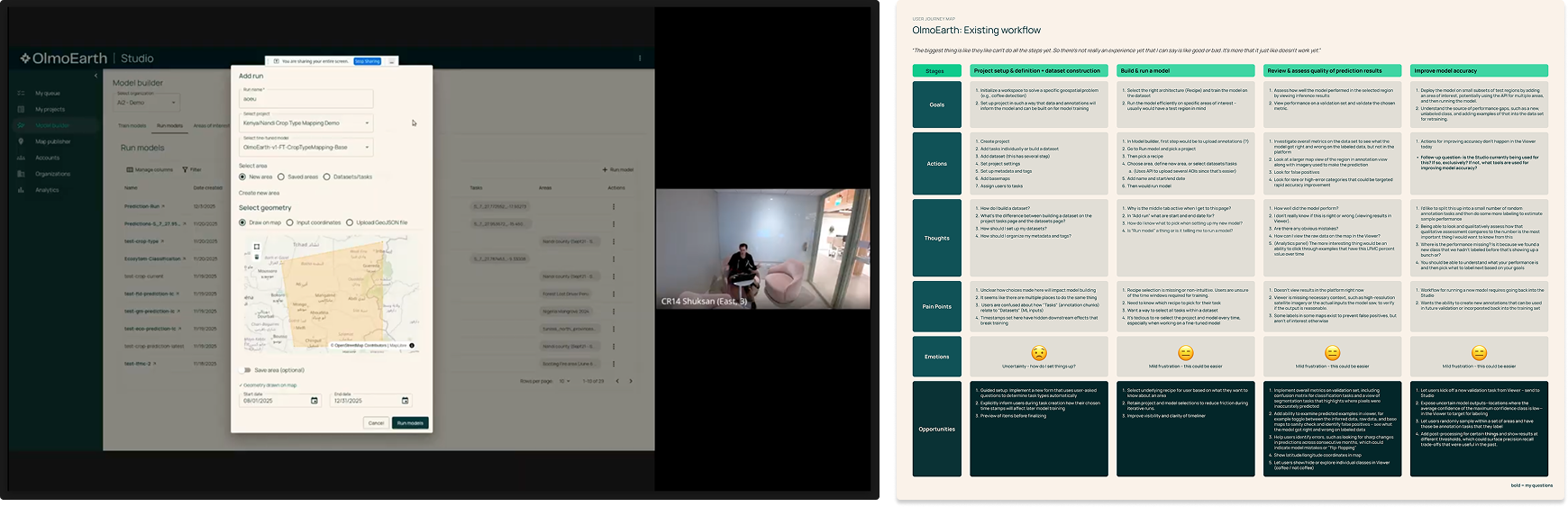Select the Upload GeoJSON file radio option
Screen dimensions: 1568x507
[x=350, y=222]
